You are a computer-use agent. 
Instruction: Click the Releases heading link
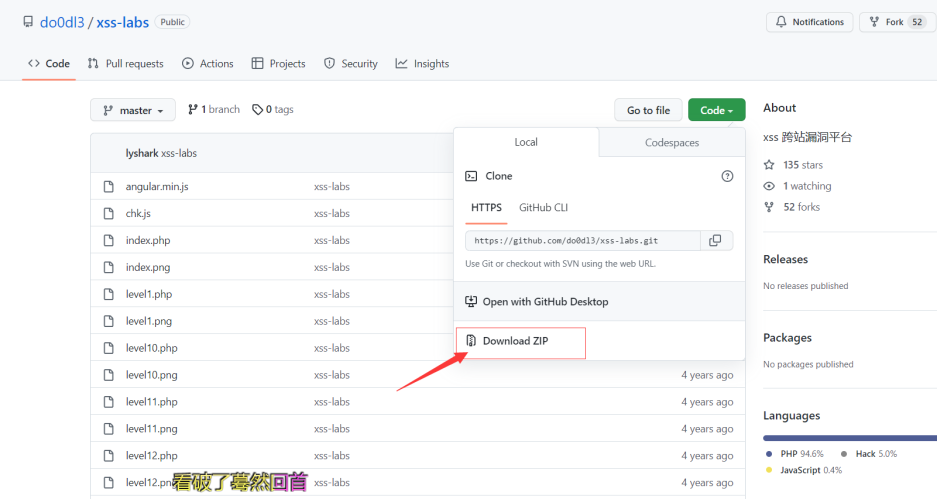click(x=785, y=259)
